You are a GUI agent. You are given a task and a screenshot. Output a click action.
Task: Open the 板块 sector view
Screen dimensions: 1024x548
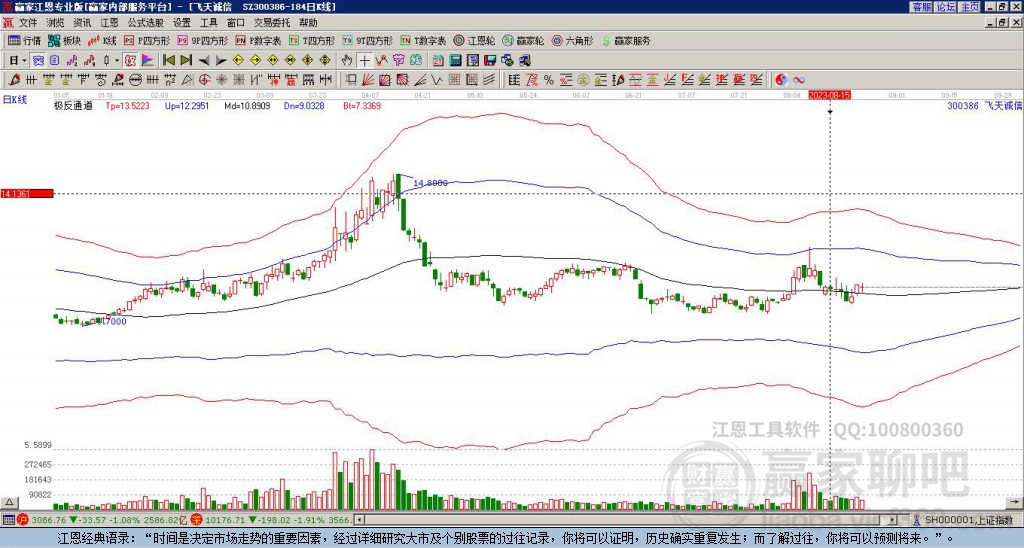(x=65, y=40)
